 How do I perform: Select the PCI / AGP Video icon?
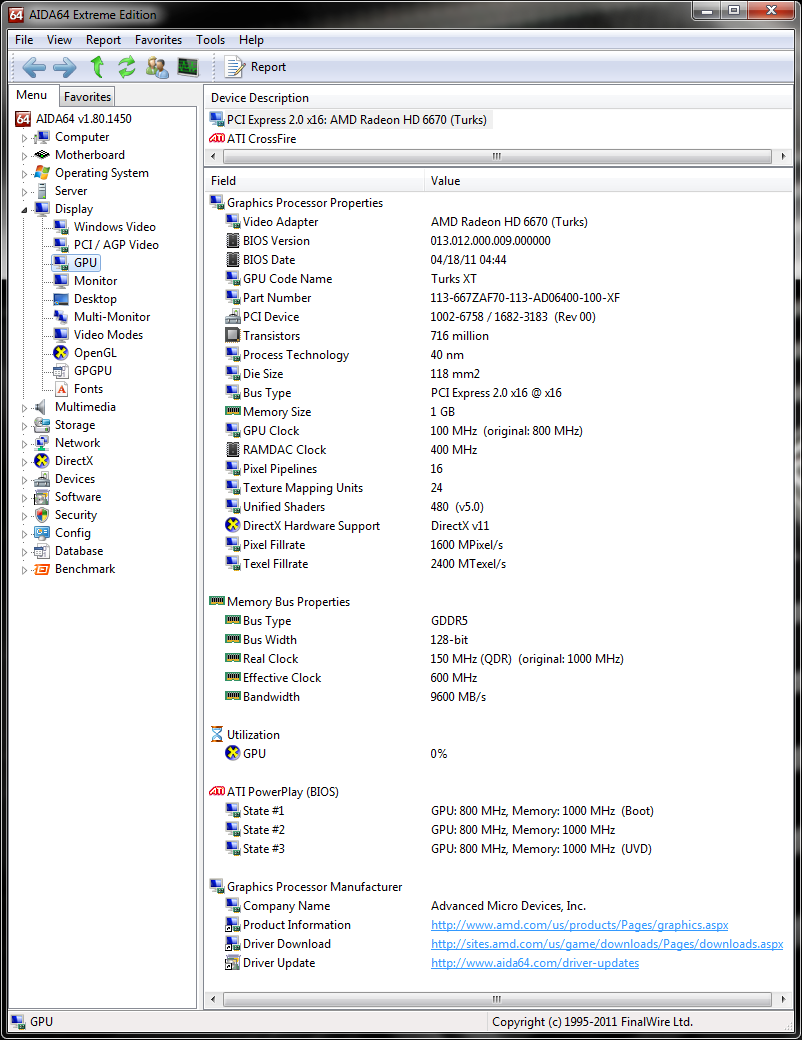[61, 245]
